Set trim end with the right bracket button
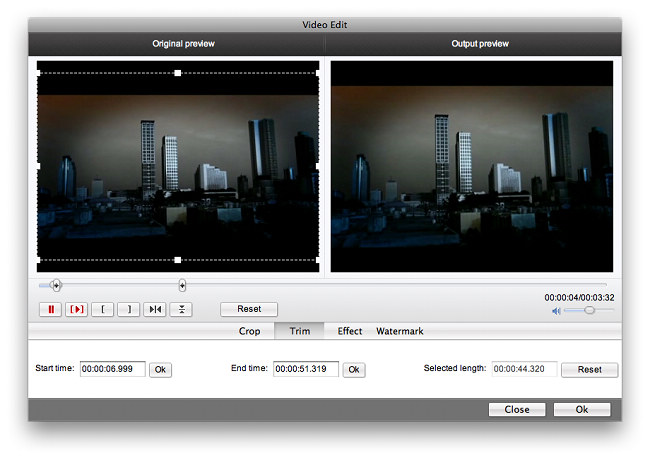 pyautogui.click(x=129, y=310)
